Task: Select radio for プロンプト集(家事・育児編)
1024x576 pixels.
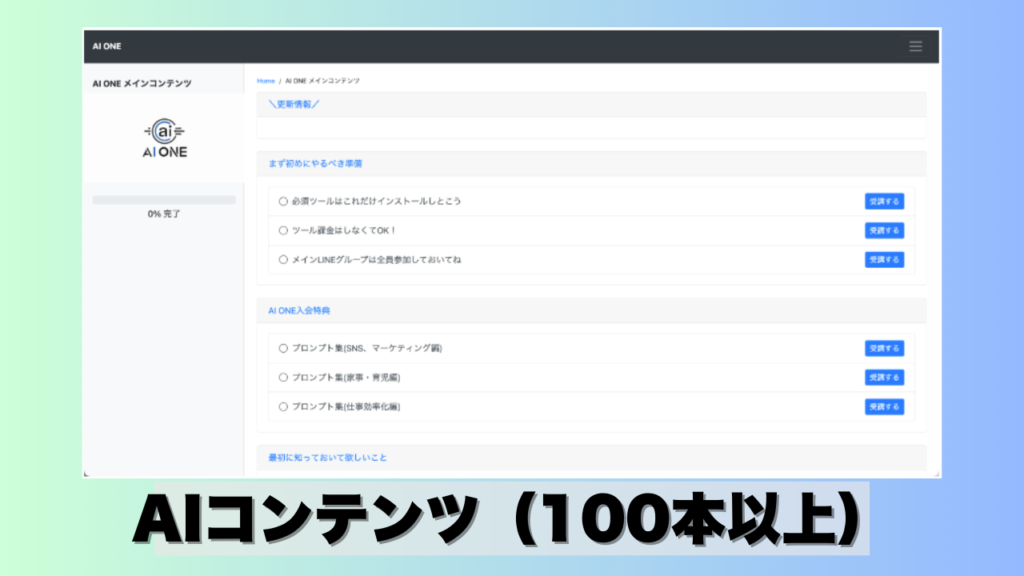Action: click(283, 377)
